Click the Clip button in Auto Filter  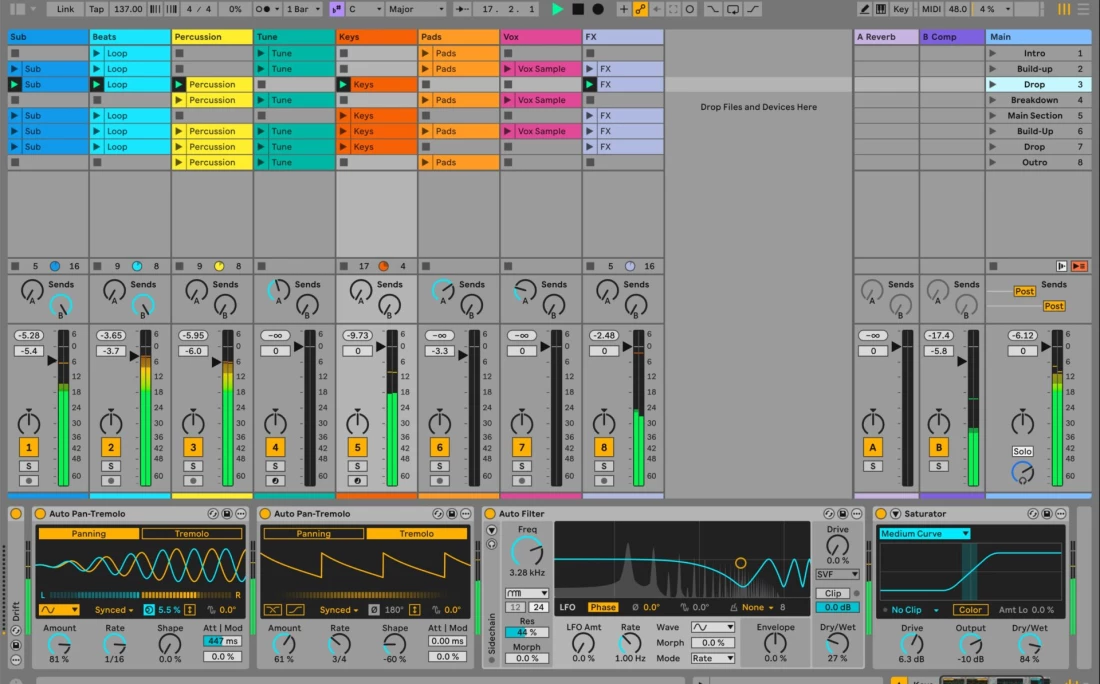pyautogui.click(x=832, y=593)
